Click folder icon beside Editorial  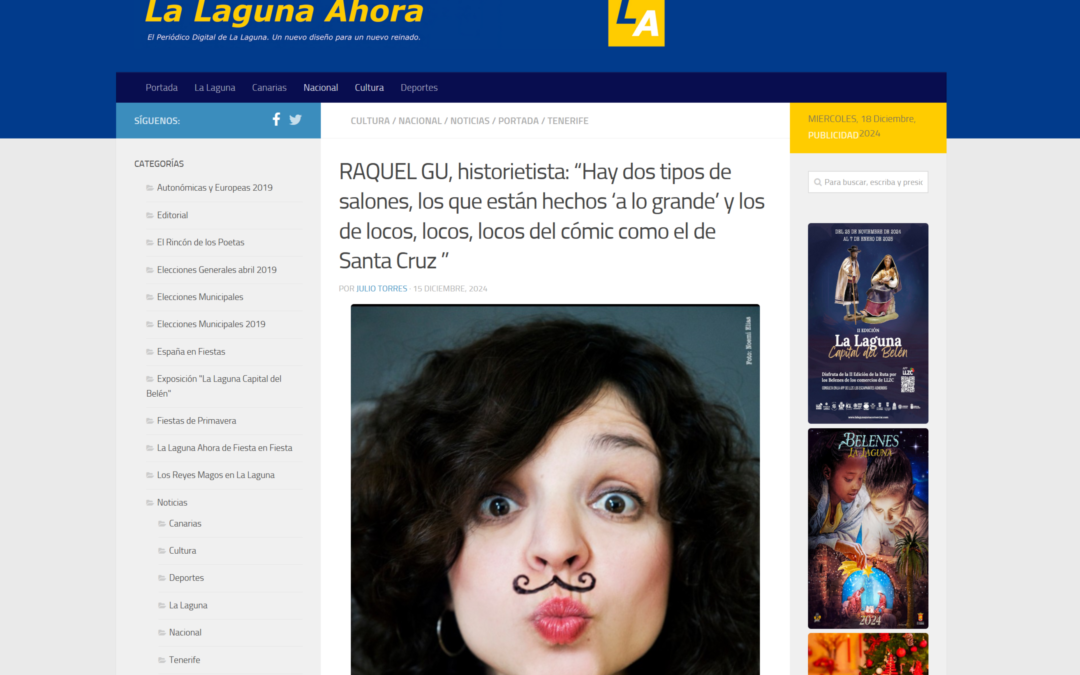149,216
